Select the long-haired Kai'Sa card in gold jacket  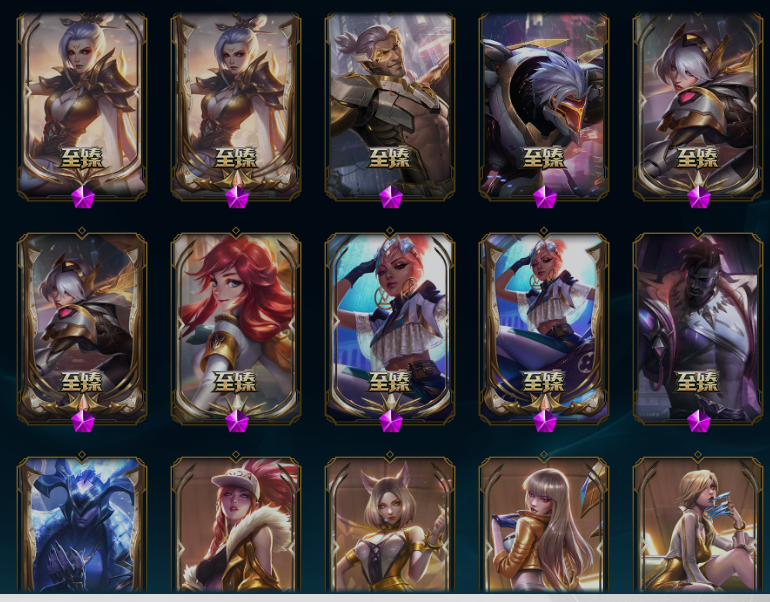coord(544,524)
